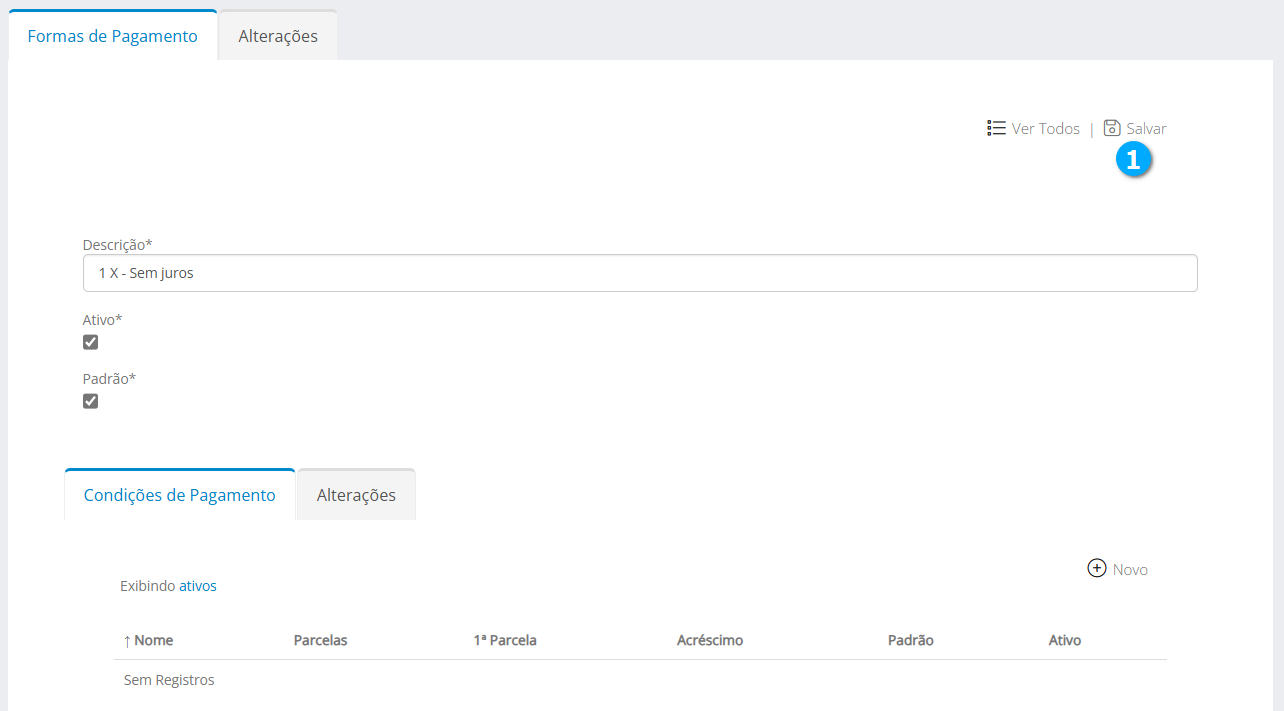Select the Formas de Pagamento tab

tap(113, 36)
